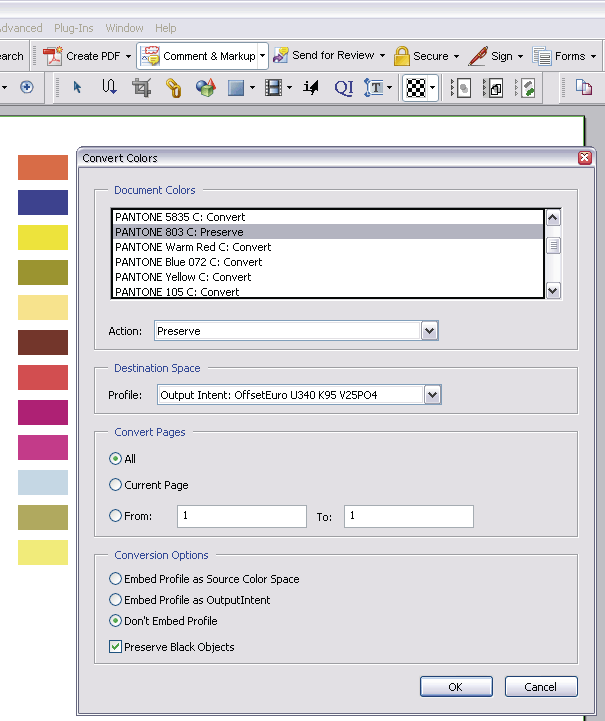
Task: Select PANTONE Warm Red C: Convert row
Action: [x=328, y=247]
